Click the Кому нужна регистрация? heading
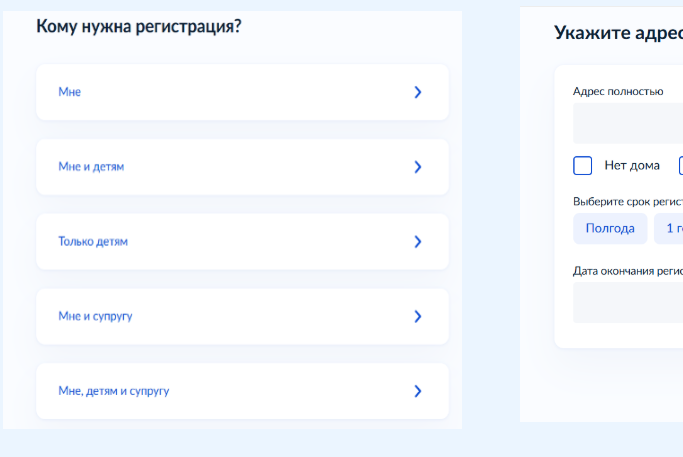The image size is (683, 457). 139,27
